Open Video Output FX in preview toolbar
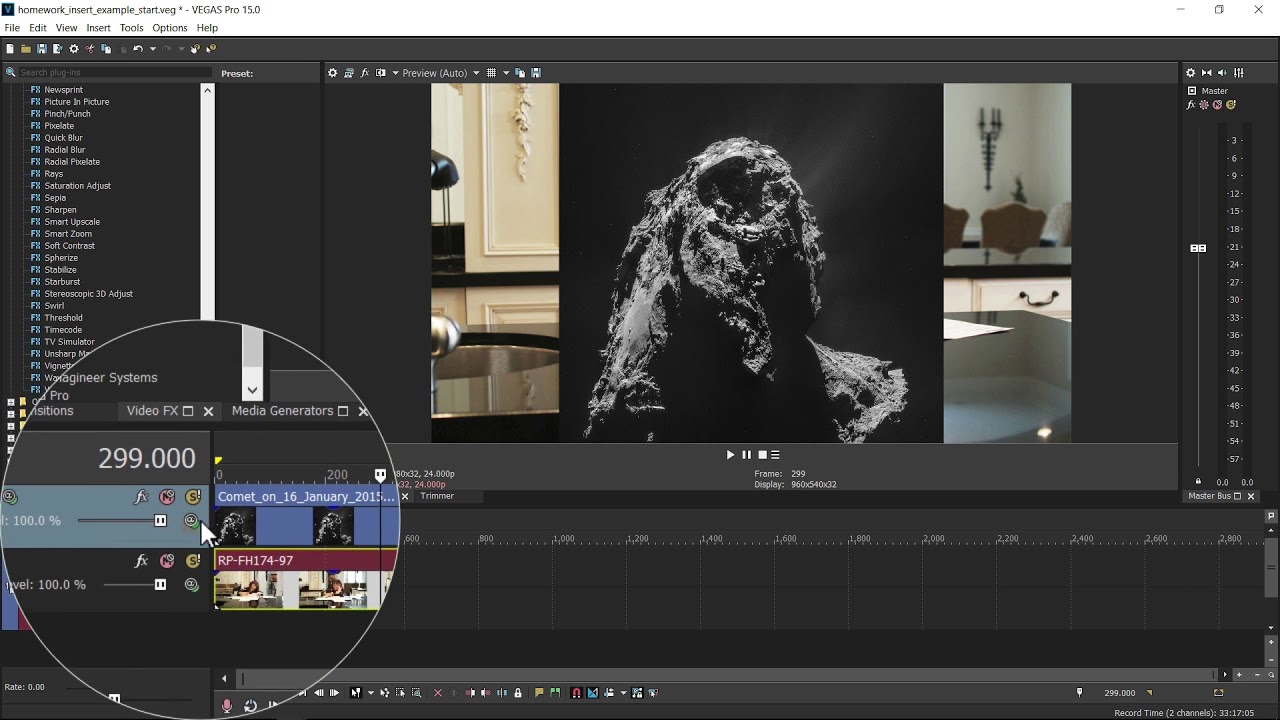Image resolution: width=1280 pixels, height=720 pixels. coord(364,73)
